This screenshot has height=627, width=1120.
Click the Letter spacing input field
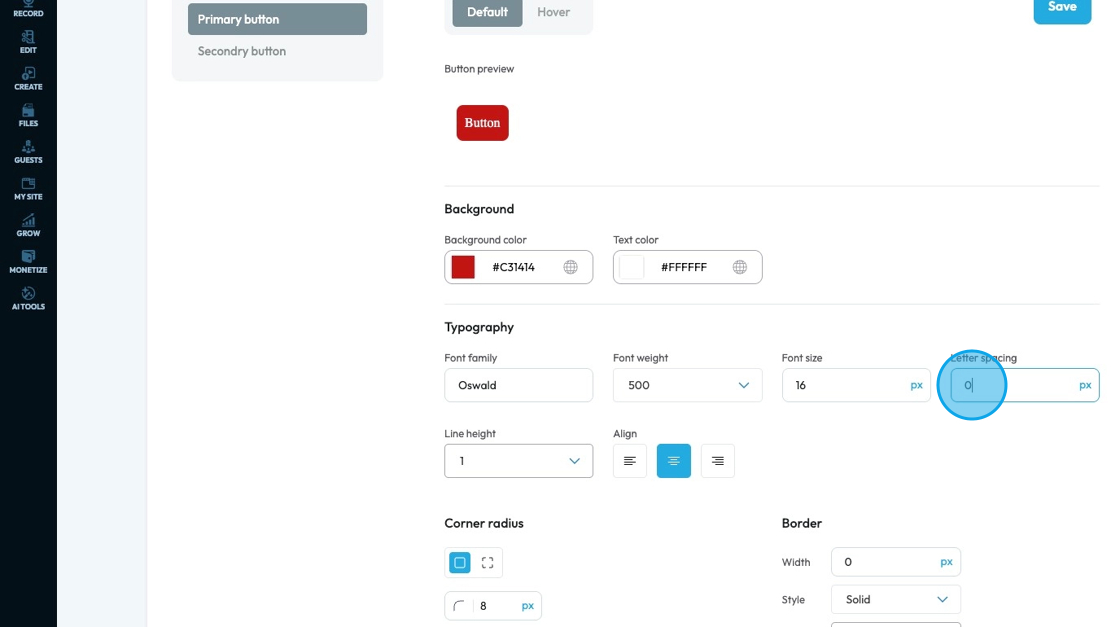pyautogui.click(x=1024, y=385)
